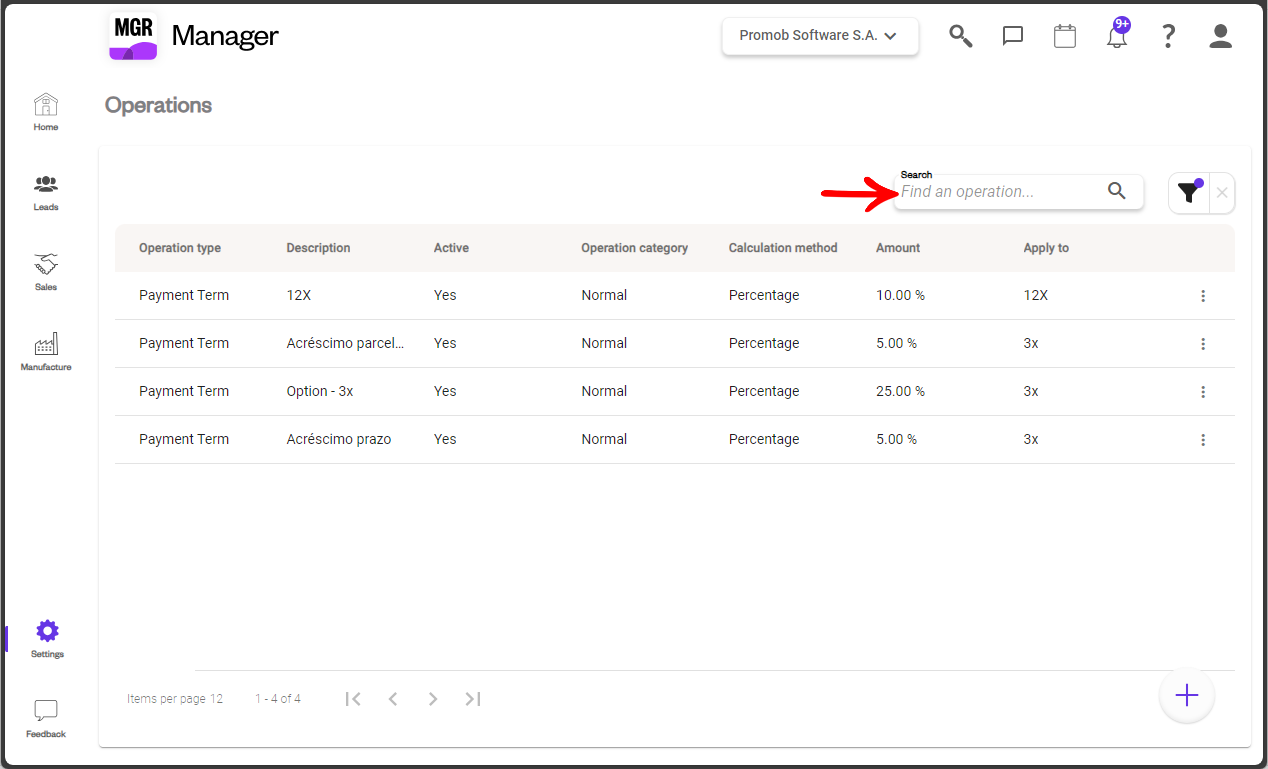The image size is (1268, 769).
Task: Open the notifications bell with 9+ badge
Action: pyautogui.click(x=1117, y=34)
